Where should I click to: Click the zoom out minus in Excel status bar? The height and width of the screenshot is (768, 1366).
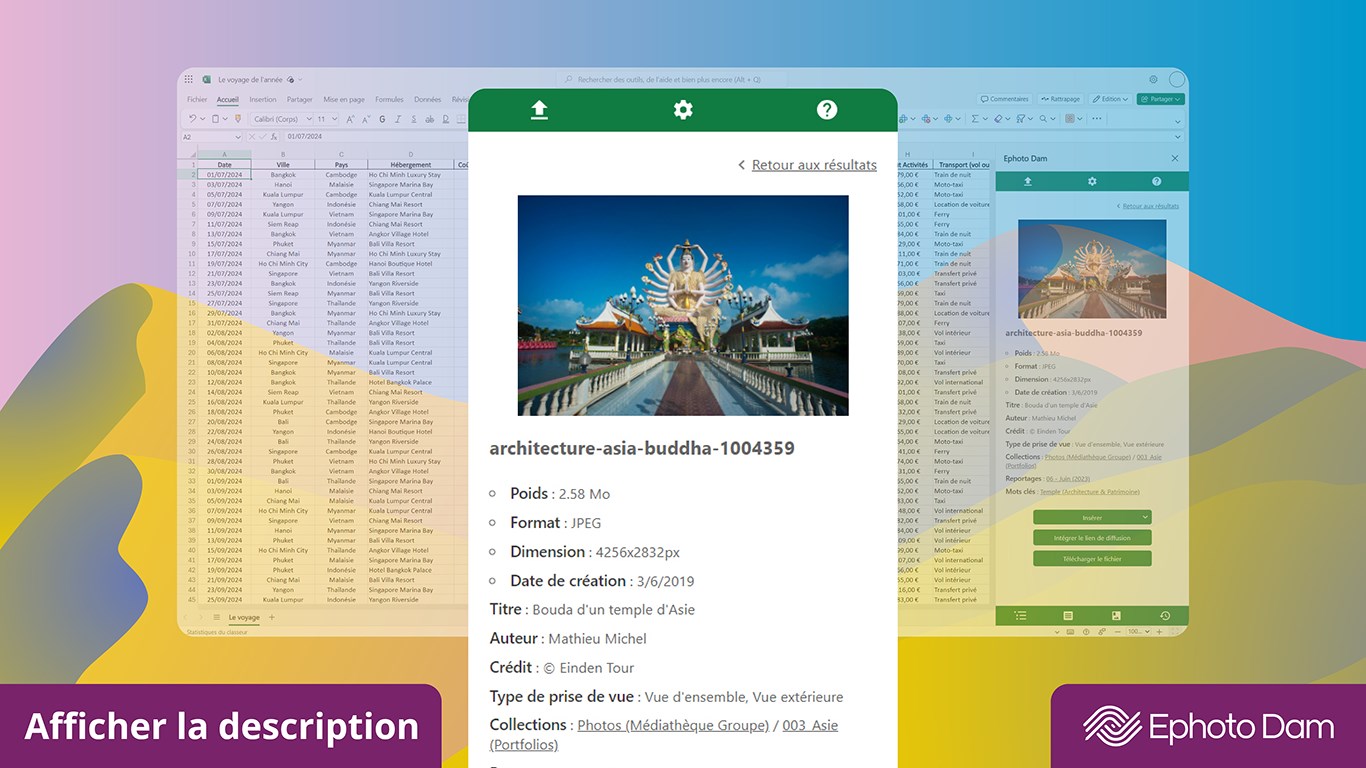coord(1118,631)
